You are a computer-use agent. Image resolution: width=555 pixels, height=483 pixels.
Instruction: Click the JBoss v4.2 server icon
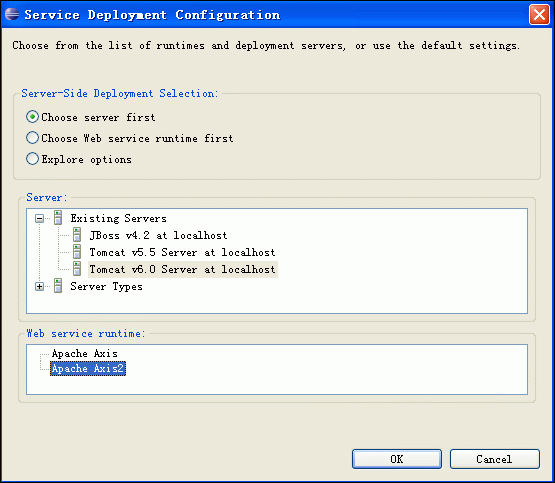tap(77, 235)
